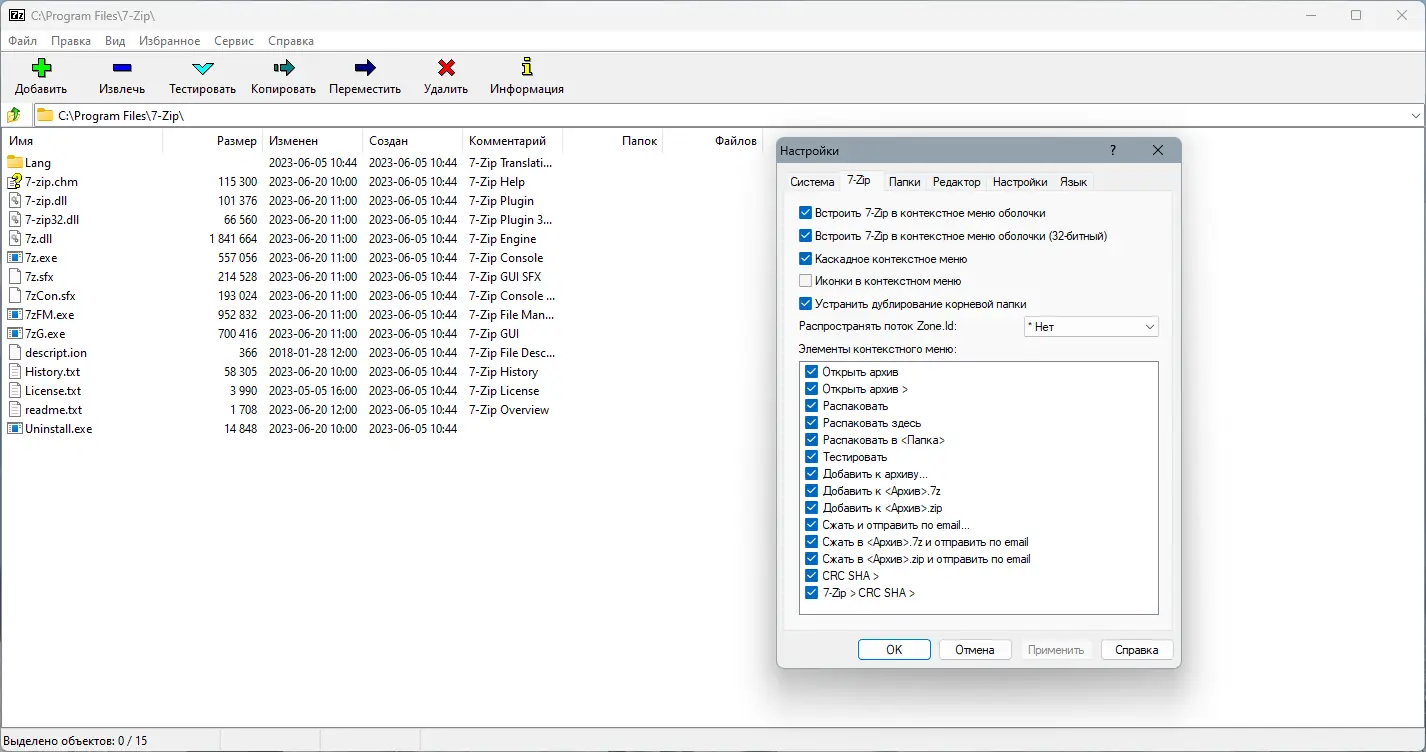Uncheck the Открыть архив list item without arrow
This screenshot has width=1426, height=752.
click(x=811, y=372)
